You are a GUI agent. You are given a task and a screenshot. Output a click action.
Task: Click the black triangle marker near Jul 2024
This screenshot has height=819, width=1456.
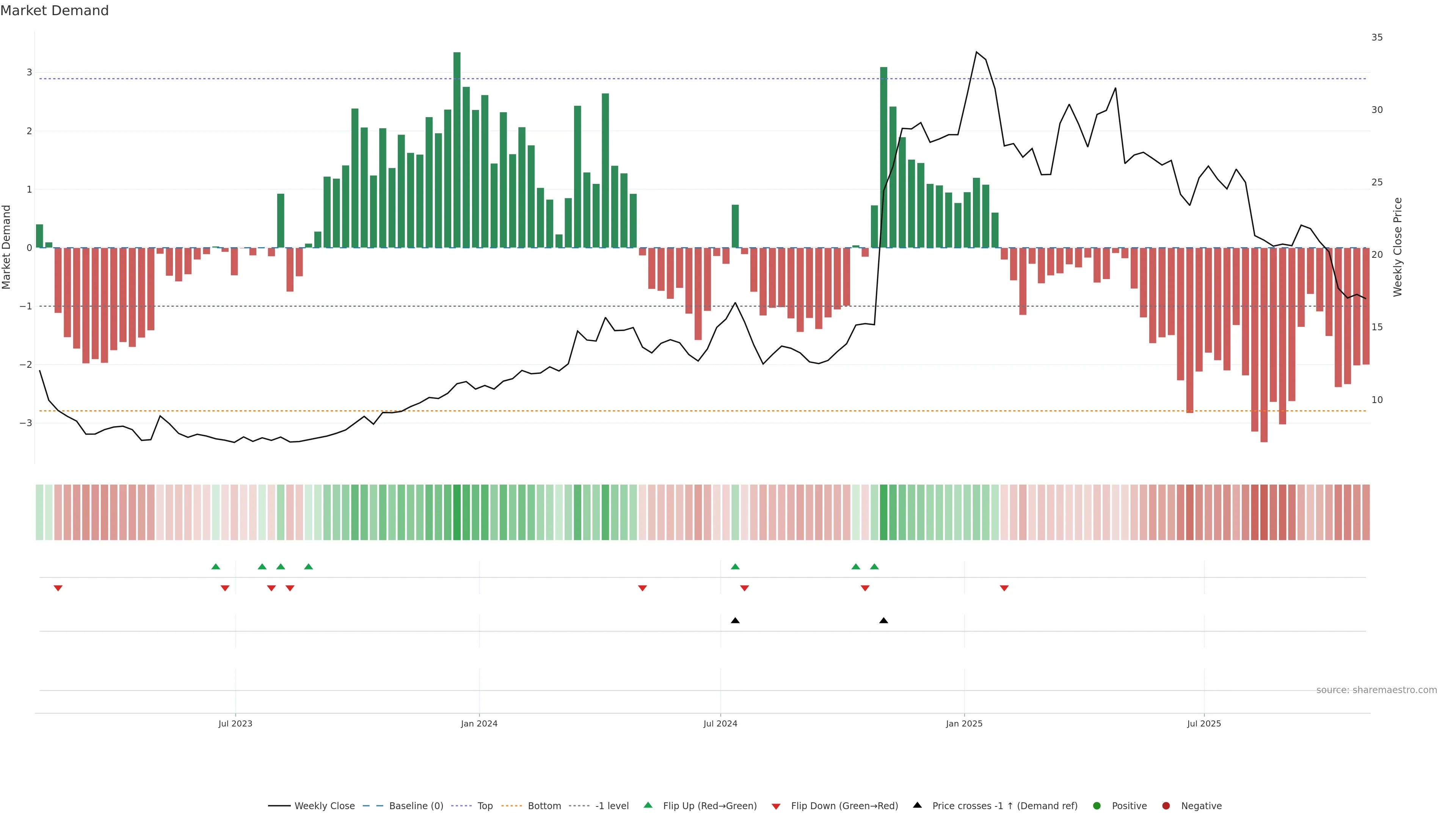click(x=735, y=621)
